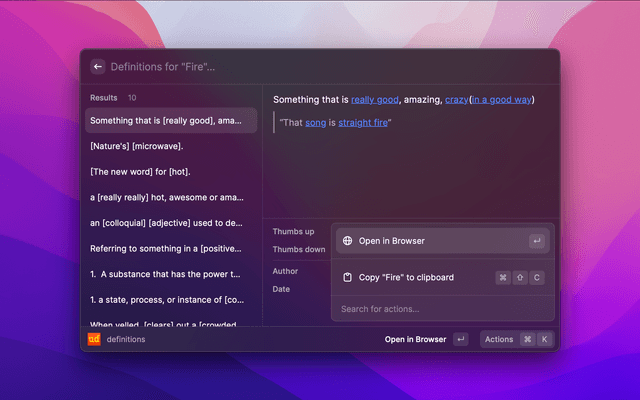Click the Enter key icon in the action panel
The image size is (640, 400).
coord(537,241)
